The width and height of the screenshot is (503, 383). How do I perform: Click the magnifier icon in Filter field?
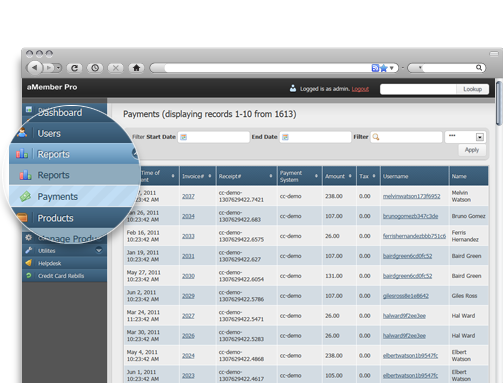[376, 137]
